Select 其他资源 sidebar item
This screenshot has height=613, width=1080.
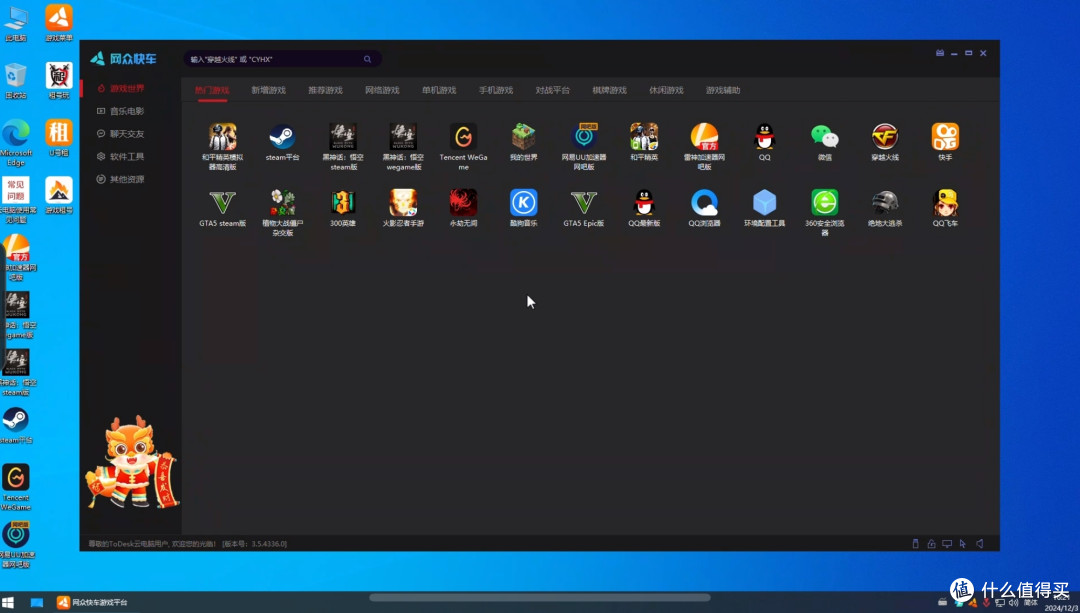127,179
